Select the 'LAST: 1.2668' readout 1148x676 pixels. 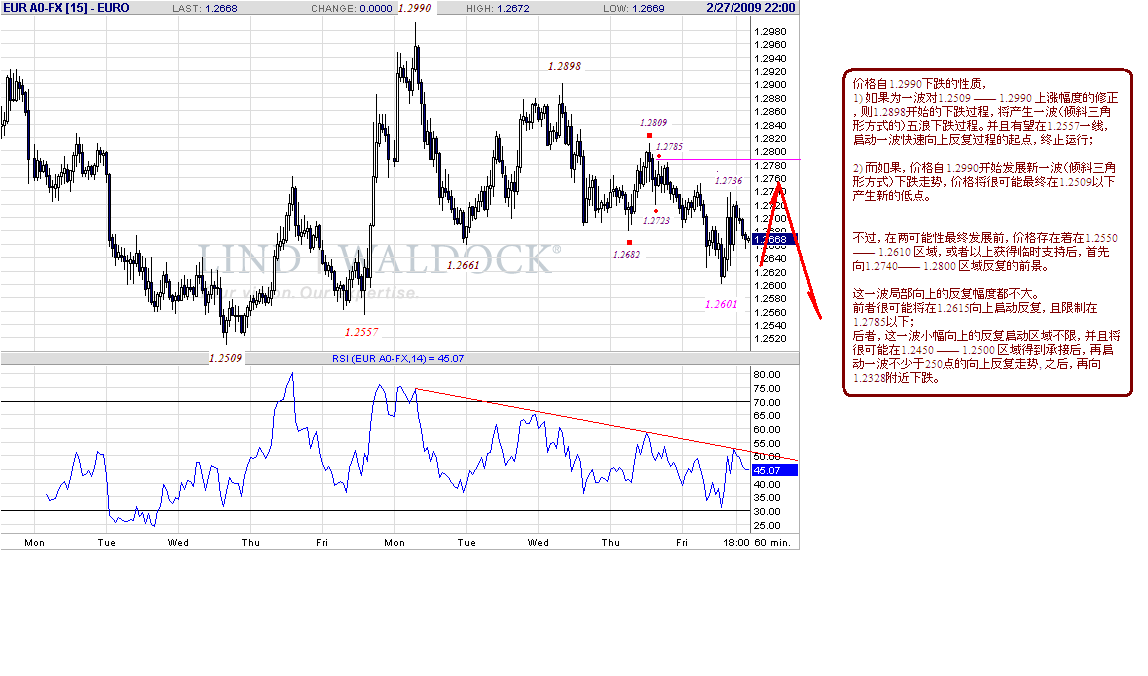pyautogui.click(x=205, y=9)
